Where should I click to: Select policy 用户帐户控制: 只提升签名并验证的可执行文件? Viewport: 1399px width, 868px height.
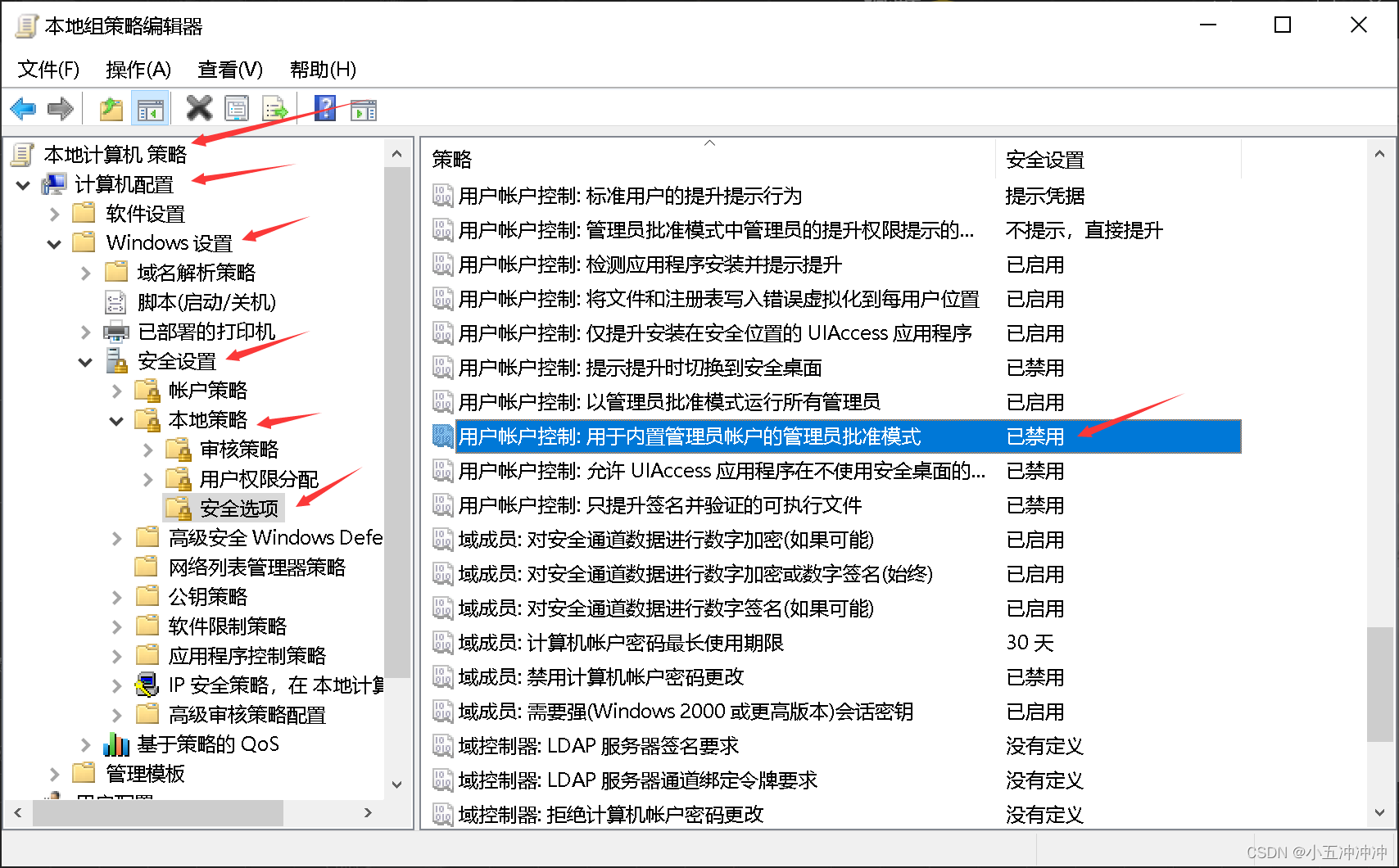point(659,505)
